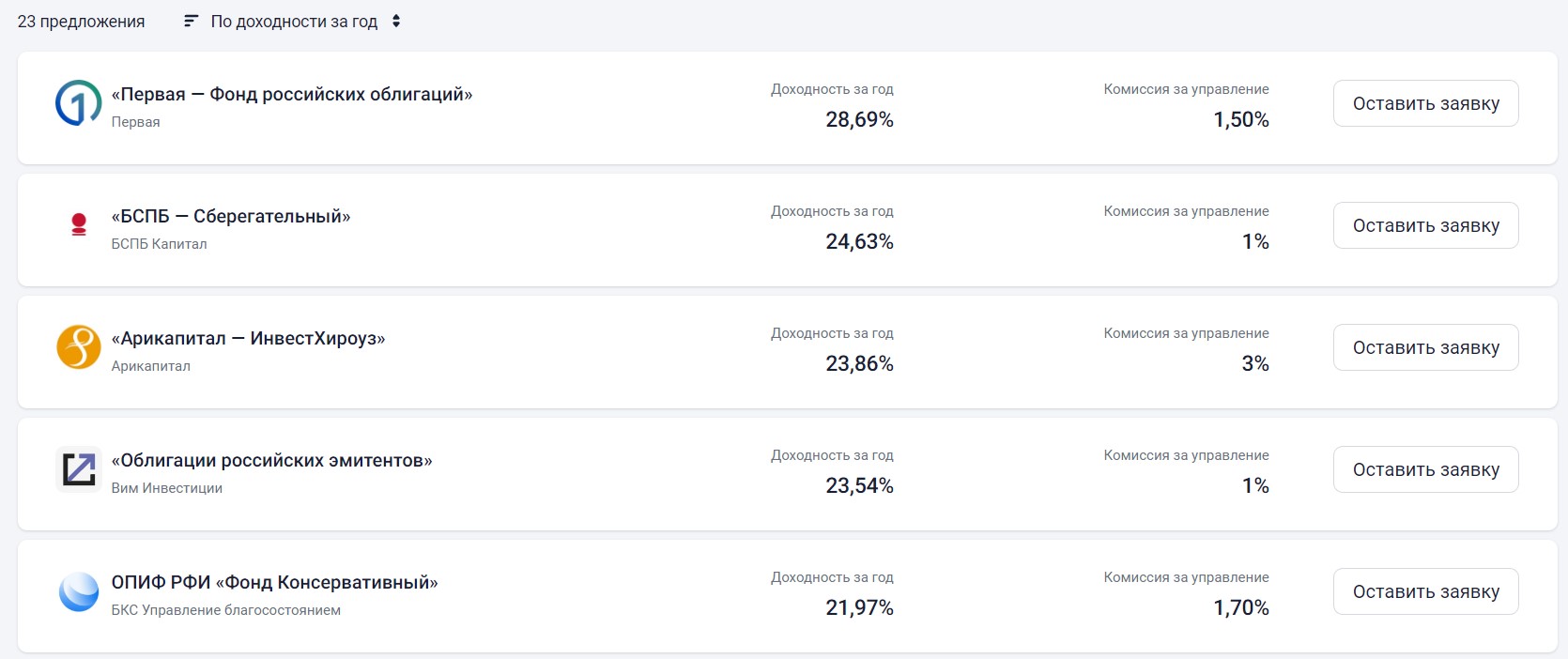Image resolution: width=1568 pixels, height=659 pixels.
Task: Open «Первая — Фонд российских облигаций» title
Action: pos(292,94)
